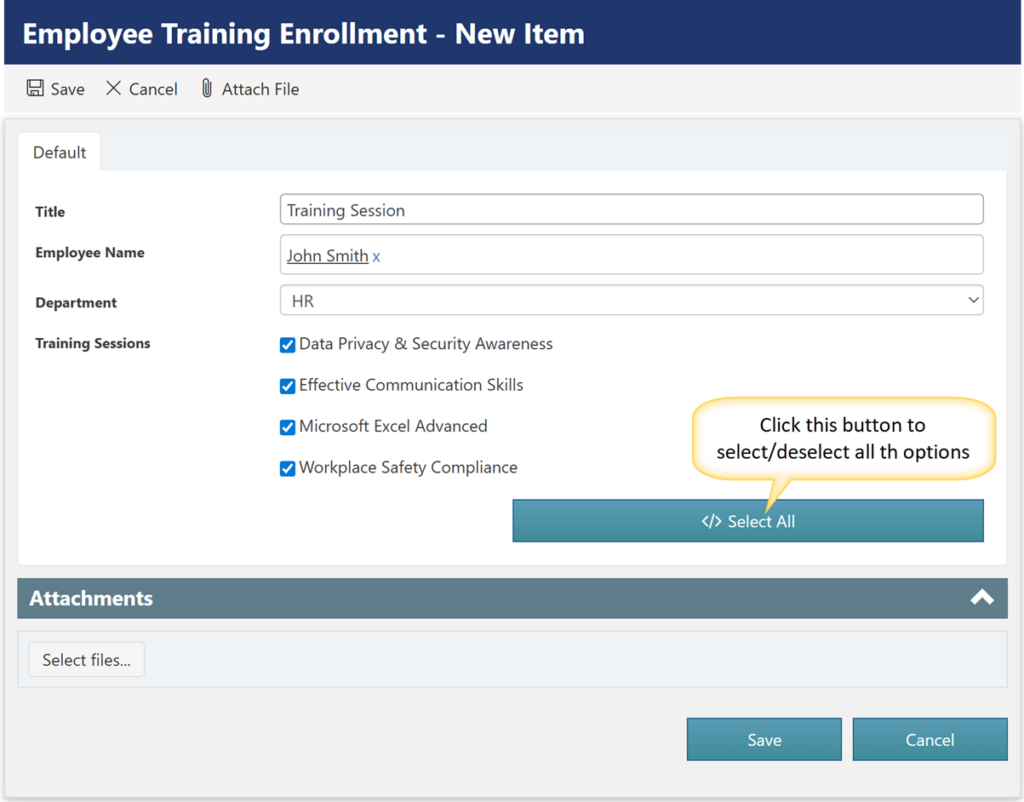This screenshot has width=1024, height=802.
Task: Deselect Workplace Safety Compliance checkbox
Action: coord(288,468)
